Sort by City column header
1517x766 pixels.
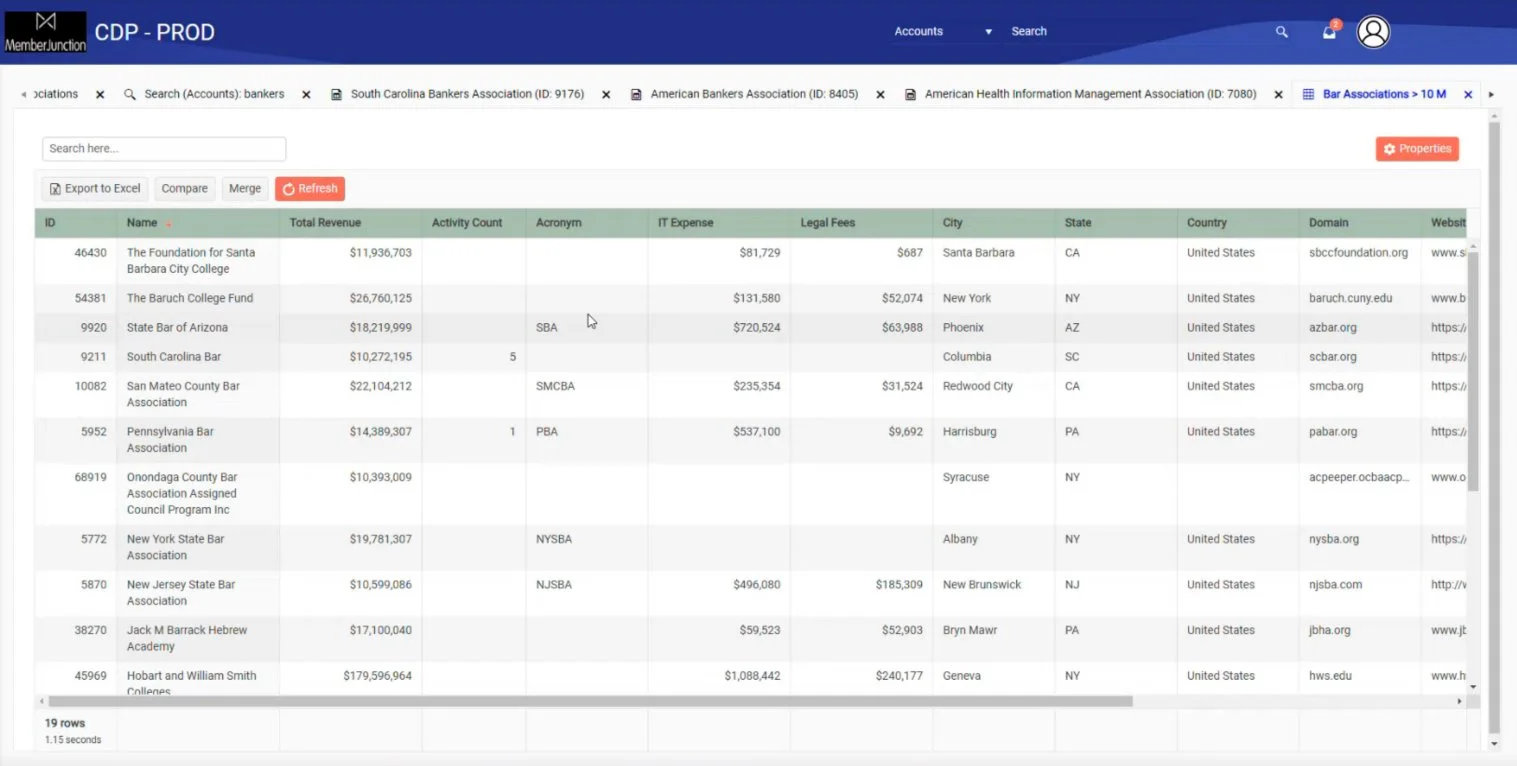[994, 223]
